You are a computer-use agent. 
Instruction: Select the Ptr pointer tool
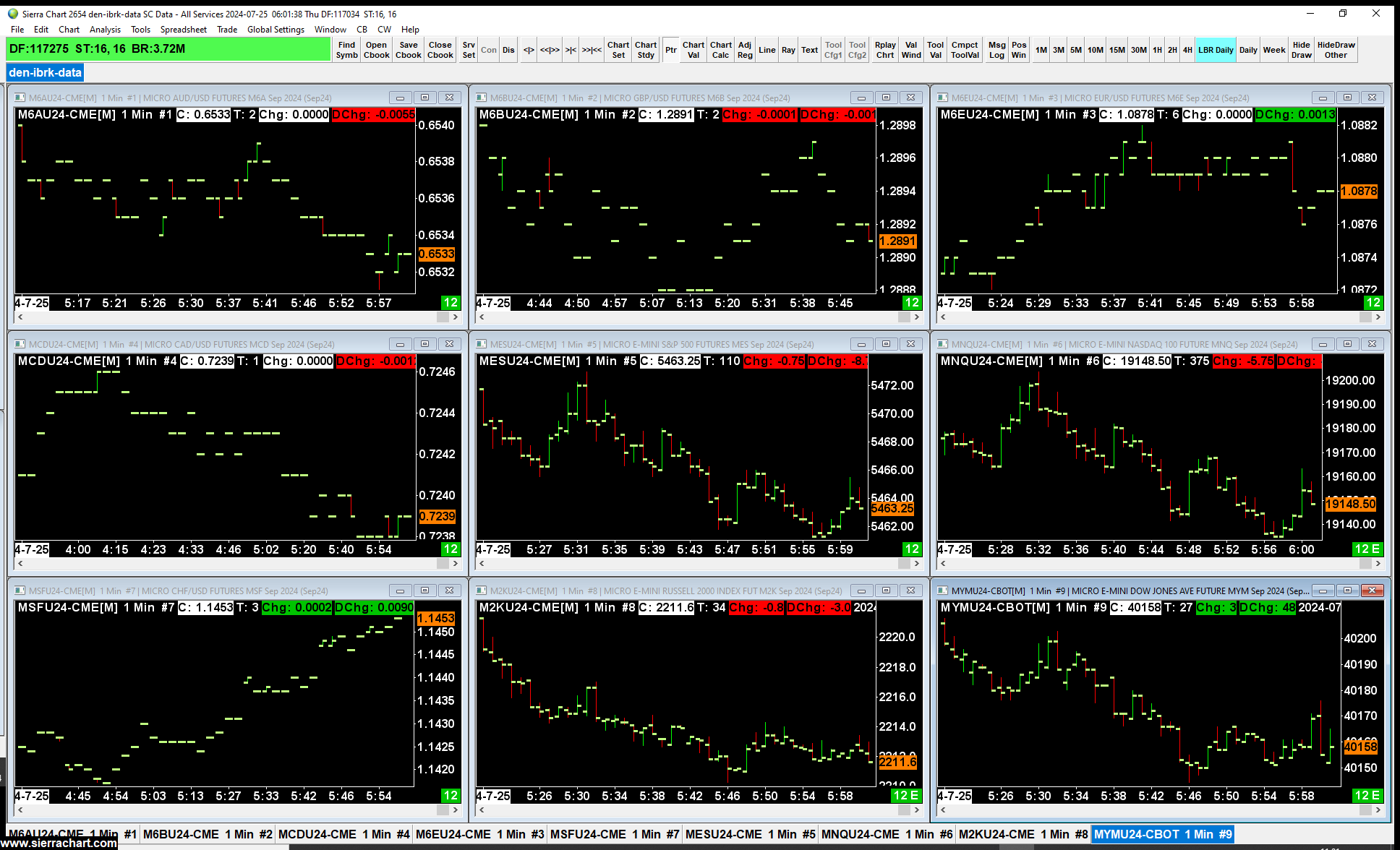point(671,50)
